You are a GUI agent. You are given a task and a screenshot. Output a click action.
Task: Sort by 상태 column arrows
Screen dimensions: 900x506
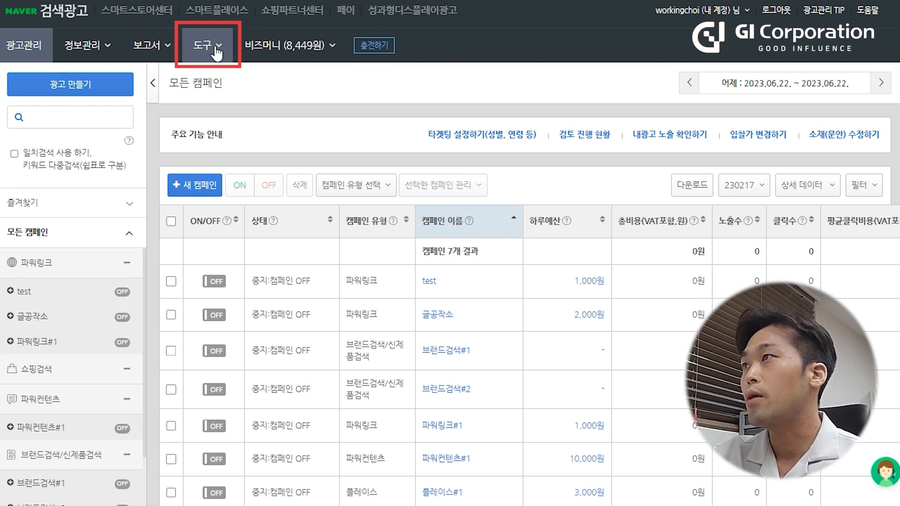[330, 220]
